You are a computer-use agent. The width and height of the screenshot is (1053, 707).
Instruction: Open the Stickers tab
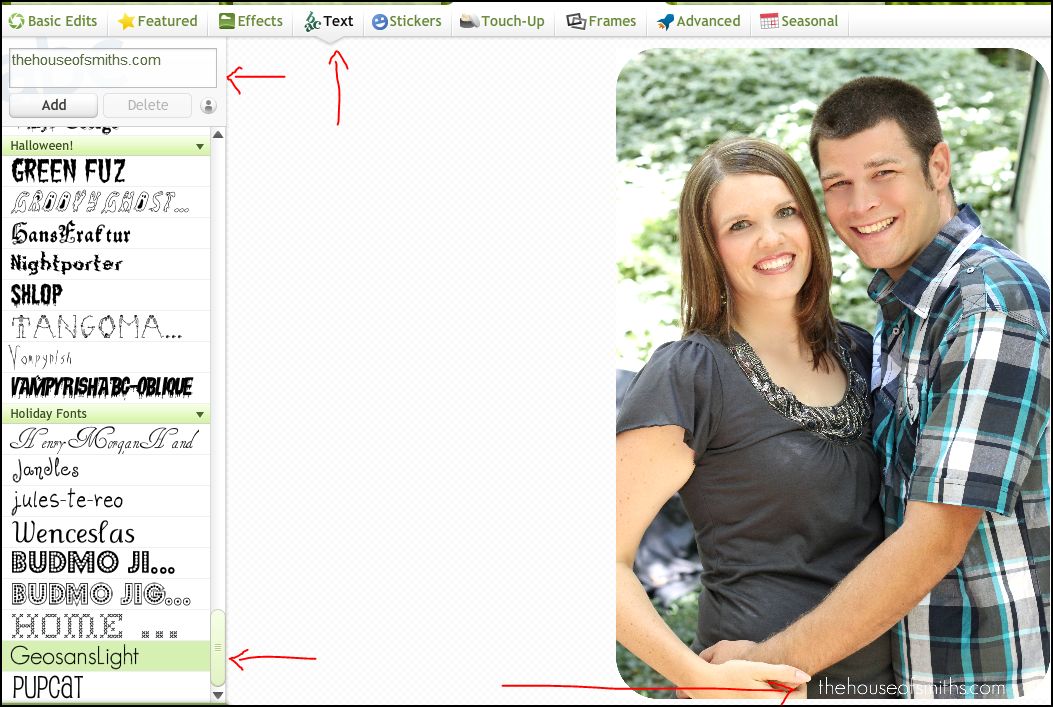[407, 21]
